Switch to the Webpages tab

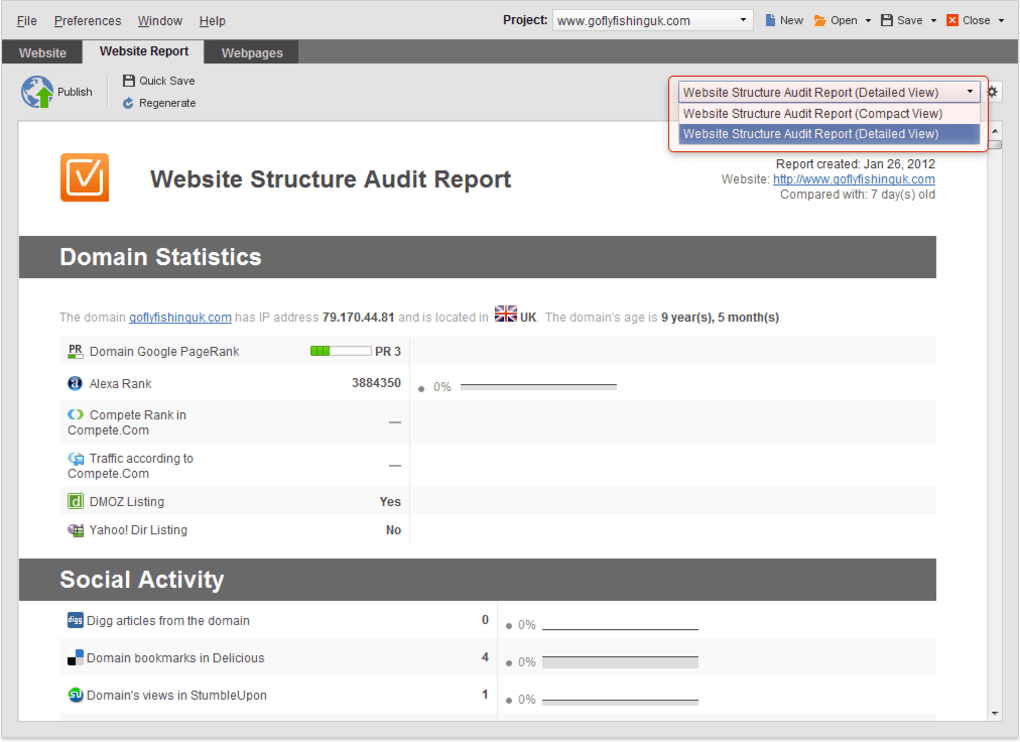(250, 51)
